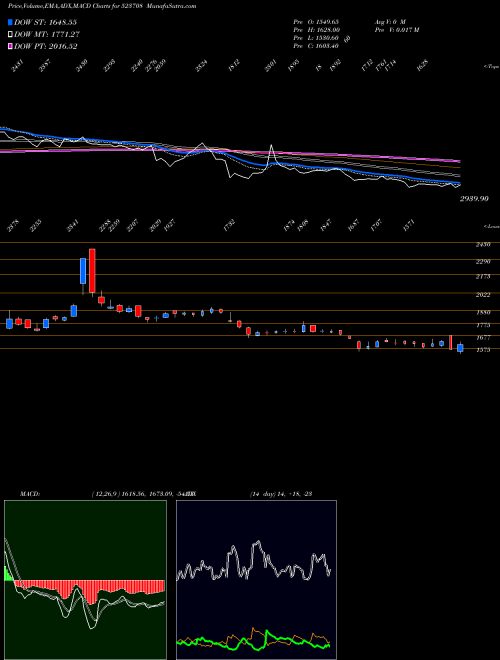Click the last blue candlestick at chart's right edge
This screenshot has height=660, width=500.
pyautogui.click(x=460, y=348)
